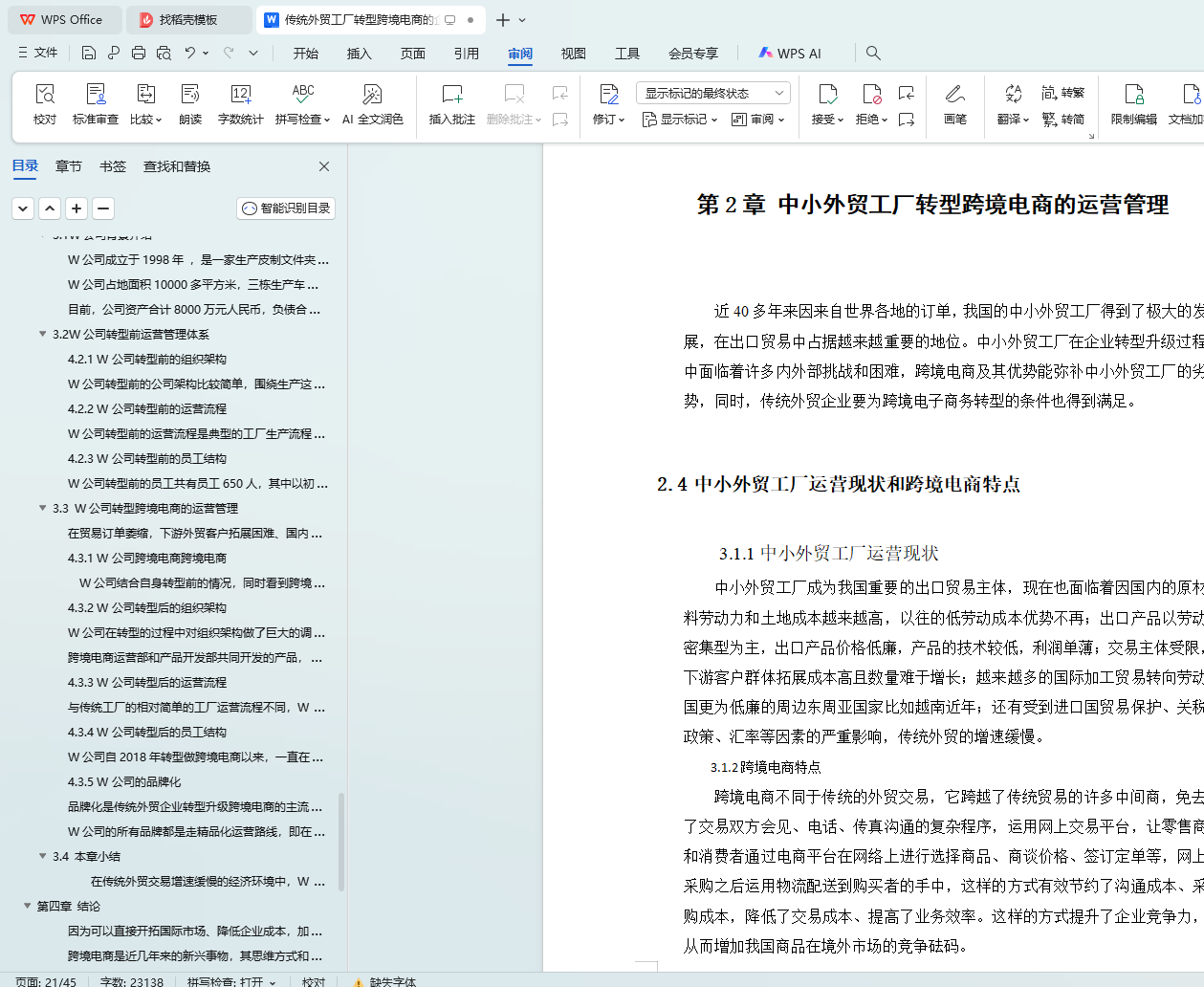Image resolution: width=1204 pixels, height=987 pixels.
Task: Open 标准审查 standard review tool
Action: (x=96, y=103)
